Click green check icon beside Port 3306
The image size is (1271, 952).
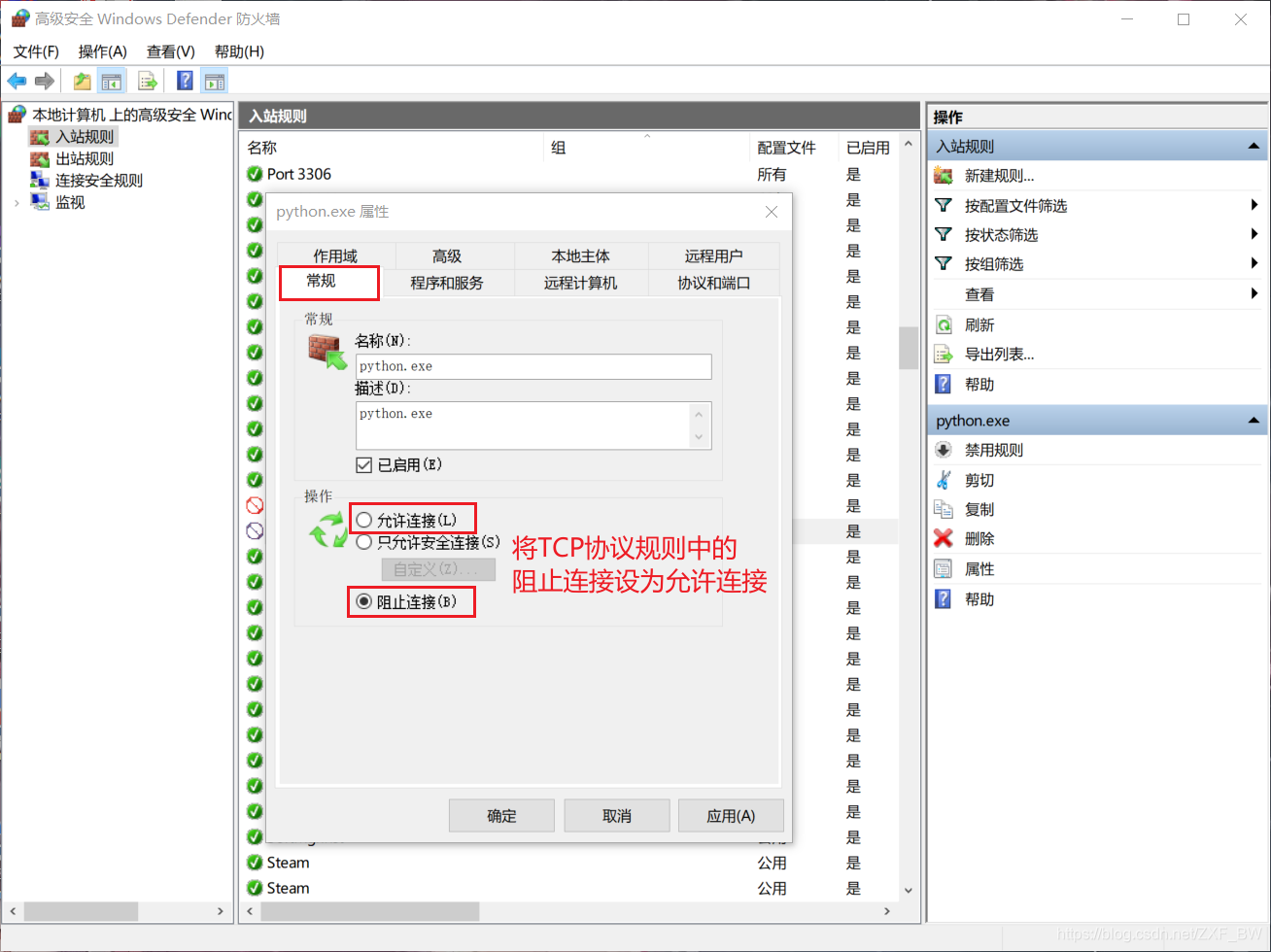255,174
